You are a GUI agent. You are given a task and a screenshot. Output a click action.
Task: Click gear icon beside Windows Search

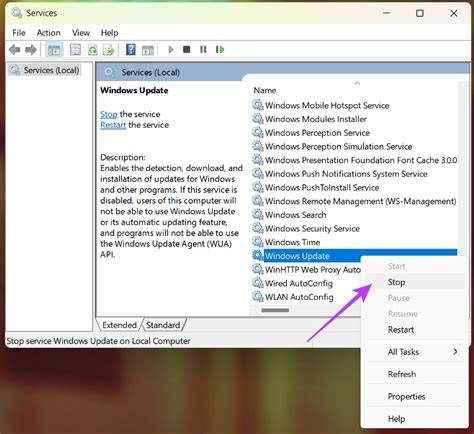point(258,214)
